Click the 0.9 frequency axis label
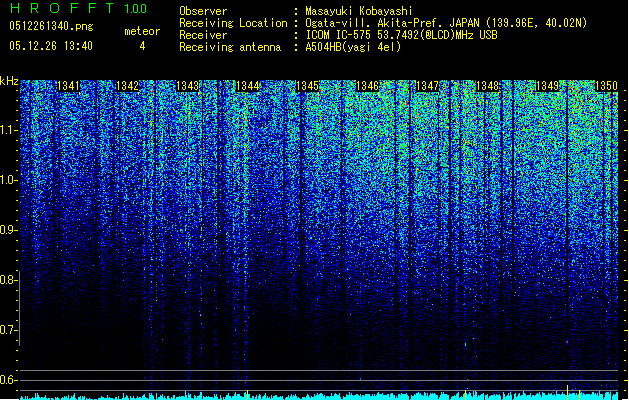629x400 pixels. coord(8,230)
